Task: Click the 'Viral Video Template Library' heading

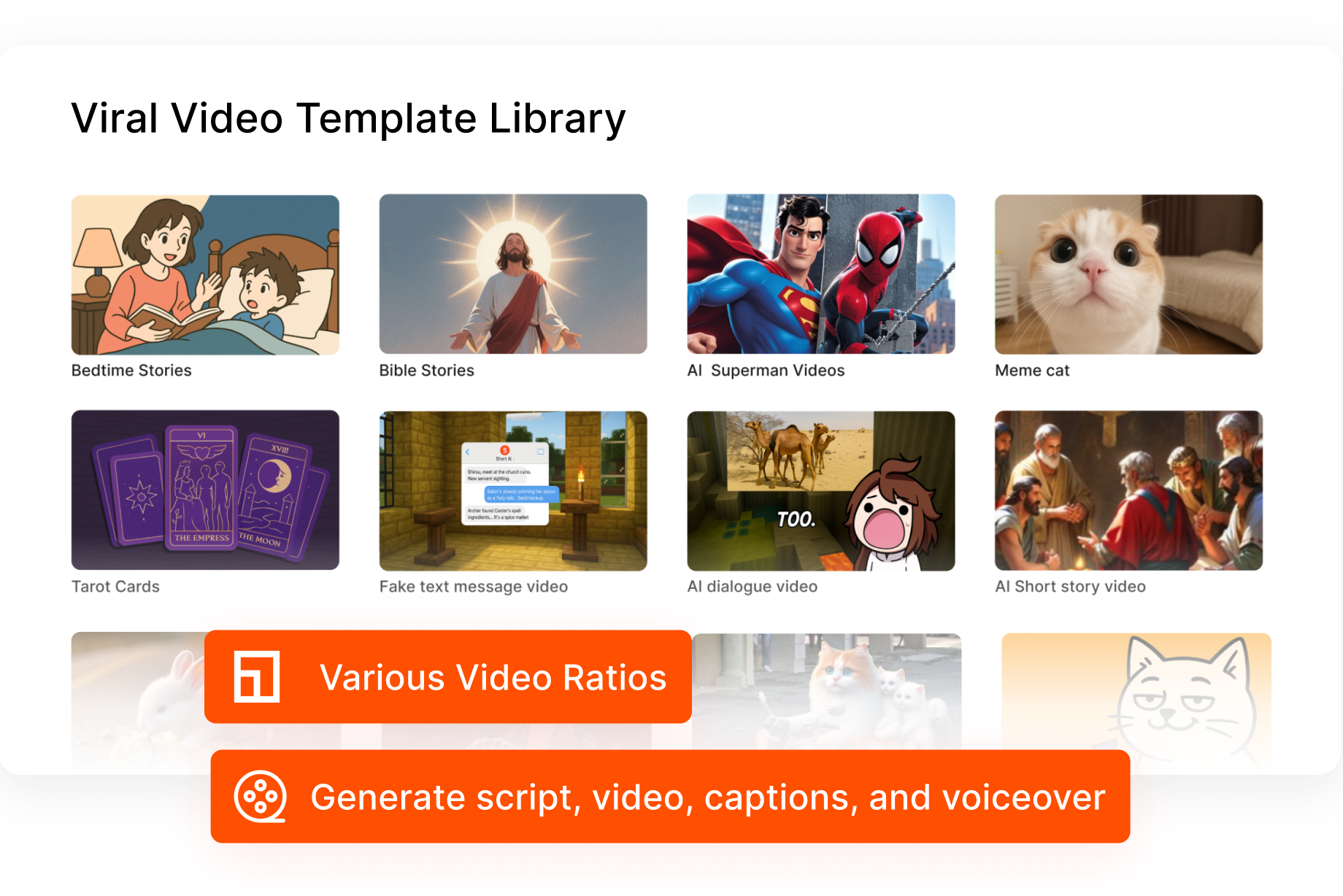Action: coord(348,119)
